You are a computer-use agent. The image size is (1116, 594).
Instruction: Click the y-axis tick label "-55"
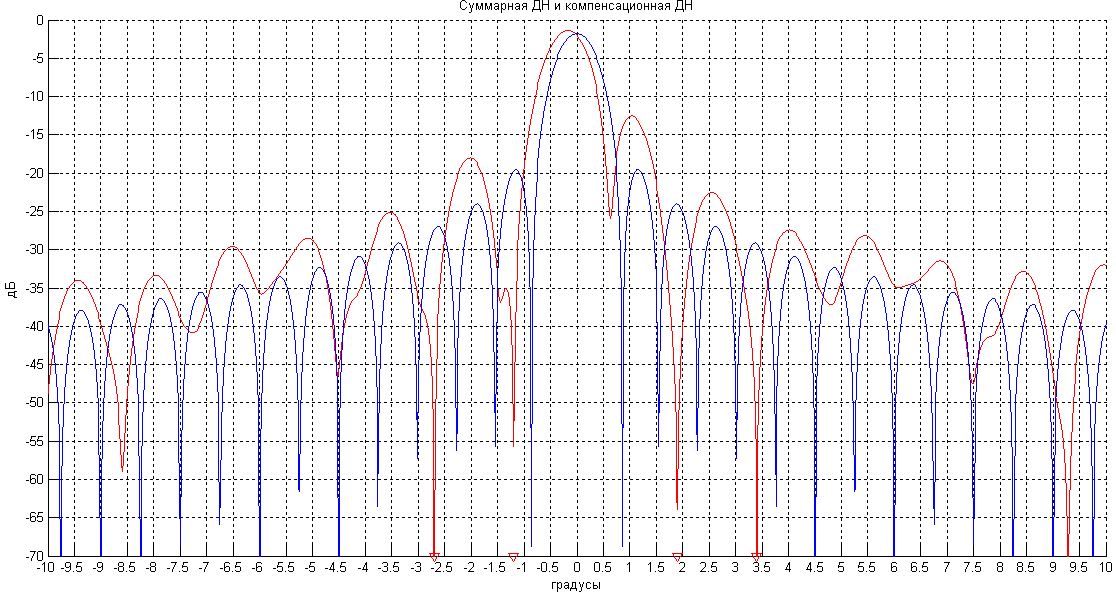click(35, 441)
